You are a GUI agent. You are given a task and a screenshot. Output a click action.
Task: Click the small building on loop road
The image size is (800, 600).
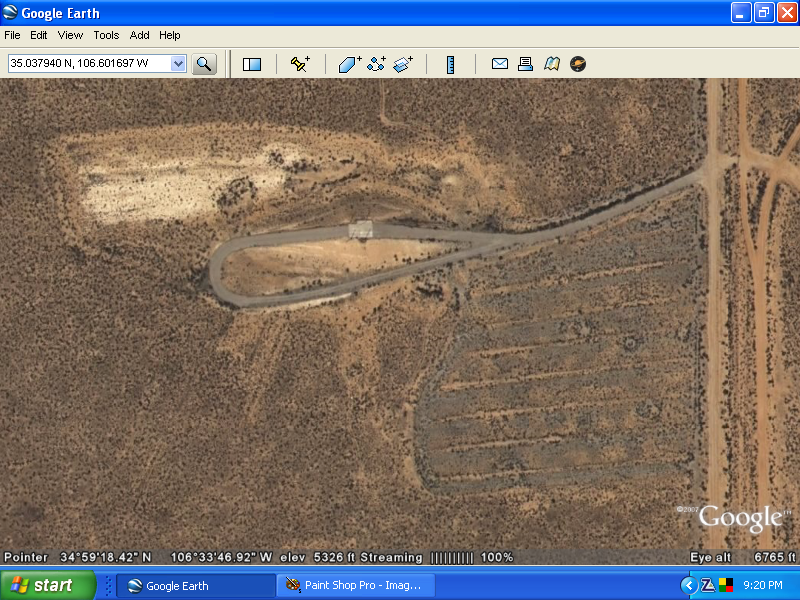[361, 230]
